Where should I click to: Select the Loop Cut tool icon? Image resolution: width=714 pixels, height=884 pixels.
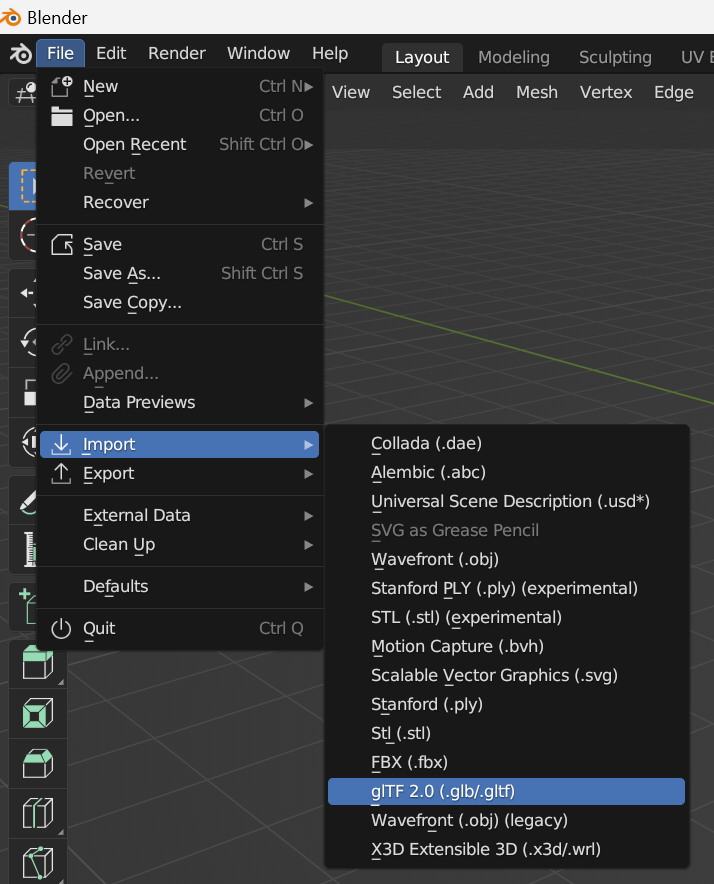(38, 813)
